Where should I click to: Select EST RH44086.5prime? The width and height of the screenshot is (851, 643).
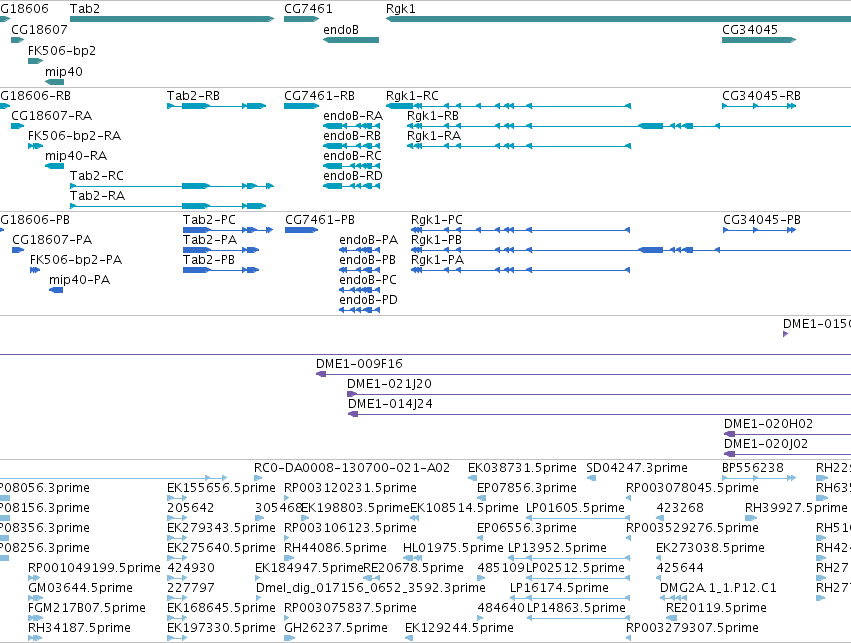click(x=335, y=548)
